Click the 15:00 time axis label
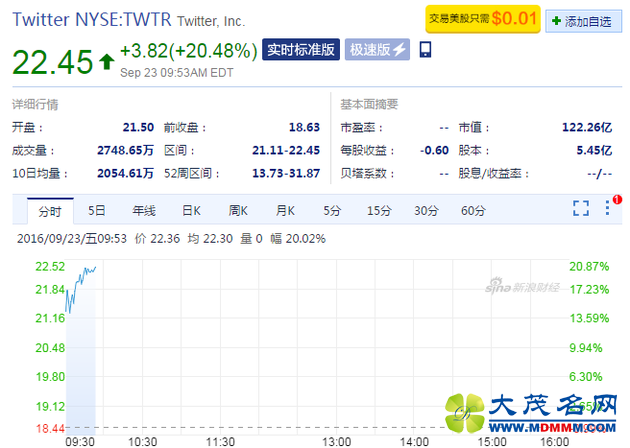The width and height of the screenshot is (630, 448). pos(492,442)
